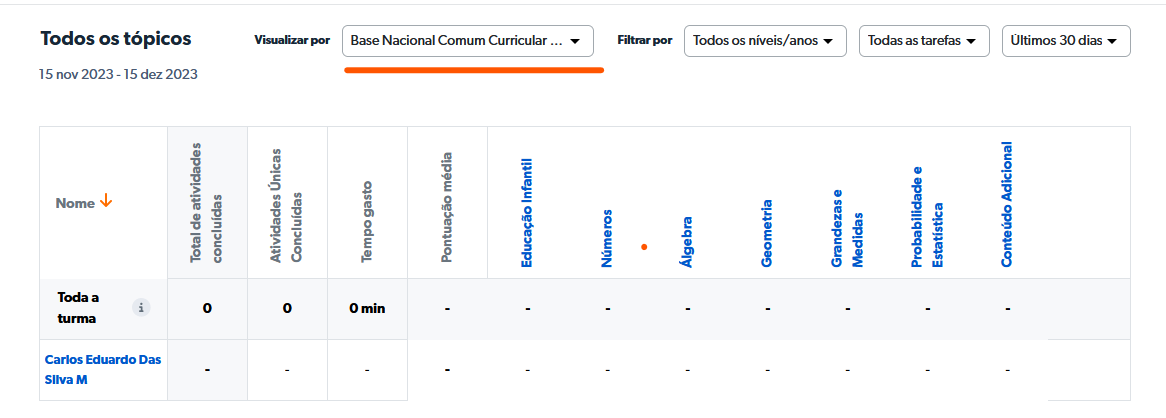Click the Geometria column heading
The width and height of the screenshot is (1166, 418).
pyautogui.click(x=767, y=232)
